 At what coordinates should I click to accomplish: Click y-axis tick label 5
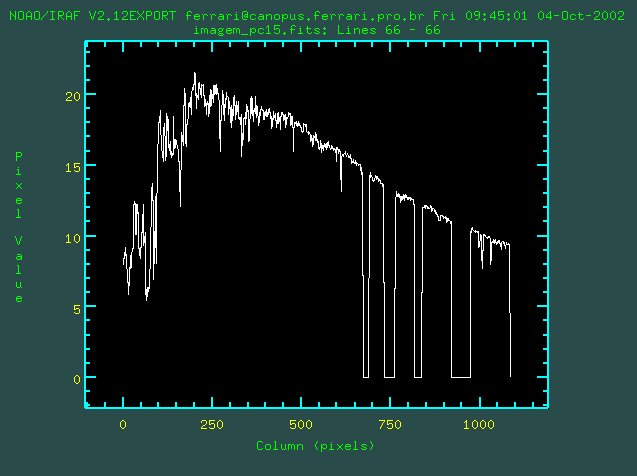tap(77, 309)
